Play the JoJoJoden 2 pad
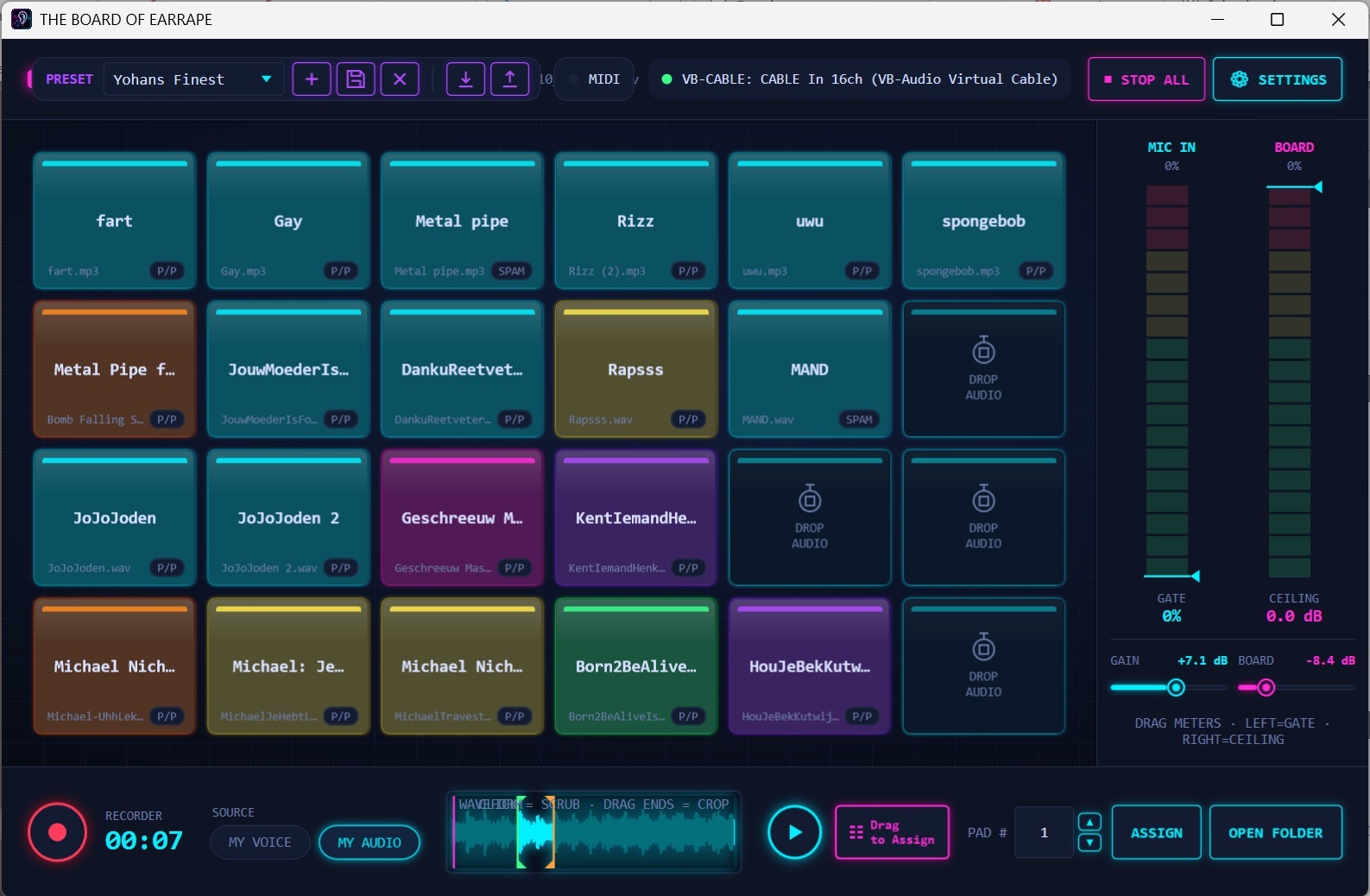Screen dimensions: 1370x896 coord(288,518)
